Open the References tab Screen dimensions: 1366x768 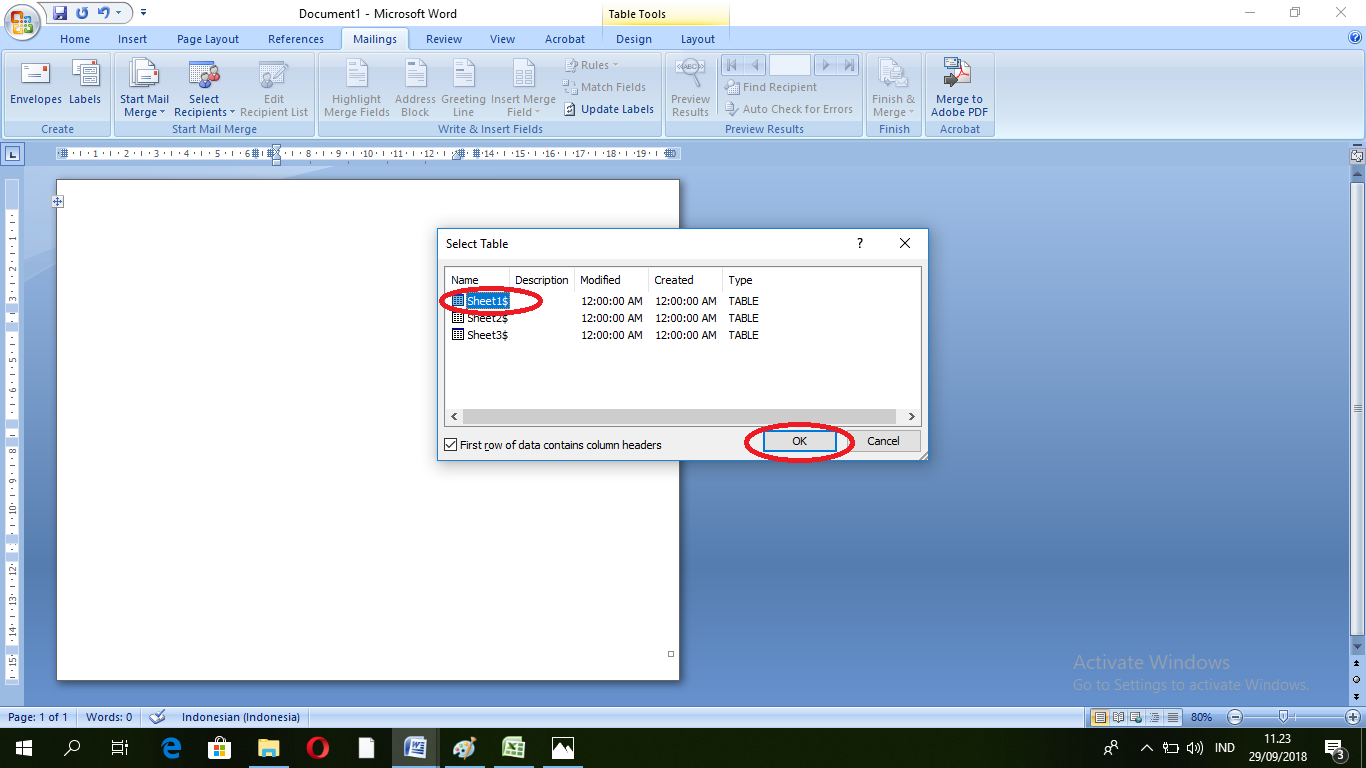pyautogui.click(x=295, y=39)
